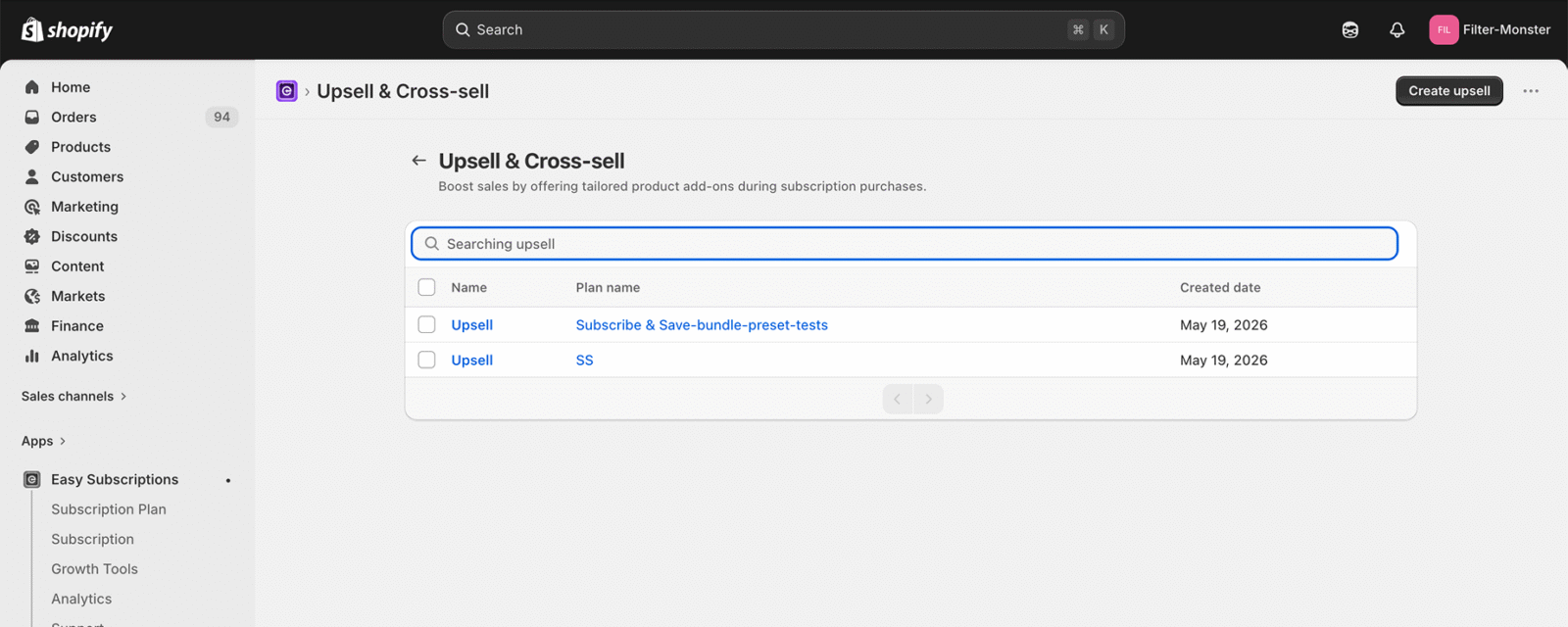The width and height of the screenshot is (1568, 627).
Task: Open the three-dot more actions menu
Action: click(1531, 91)
